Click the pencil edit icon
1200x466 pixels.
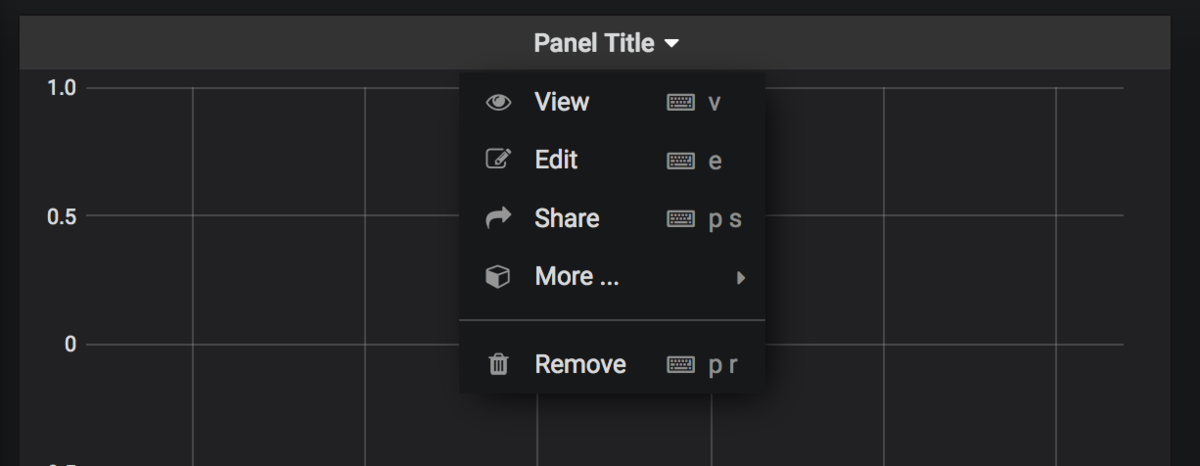pyautogui.click(x=497, y=160)
